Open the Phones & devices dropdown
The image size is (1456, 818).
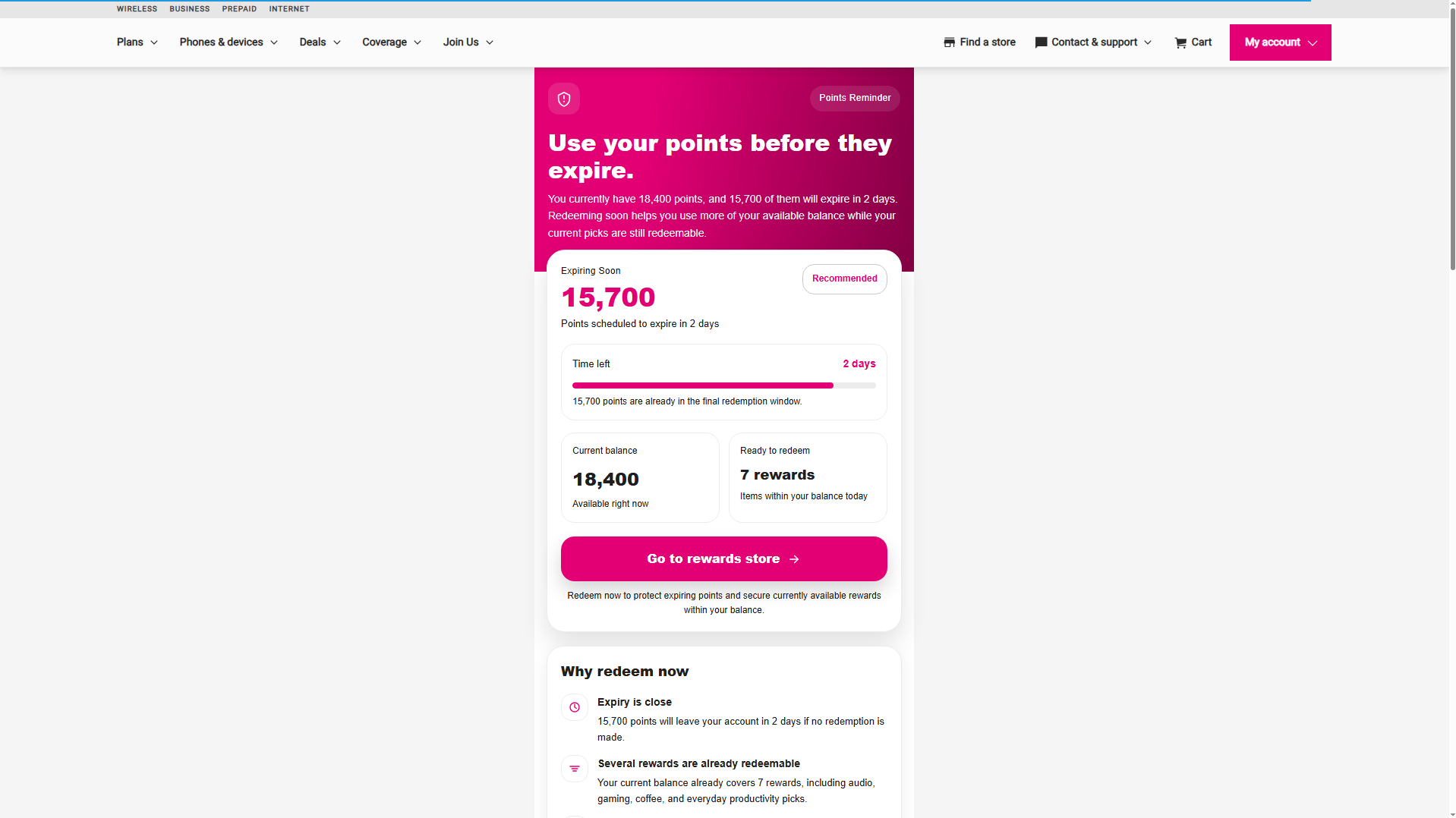[x=228, y=42]
